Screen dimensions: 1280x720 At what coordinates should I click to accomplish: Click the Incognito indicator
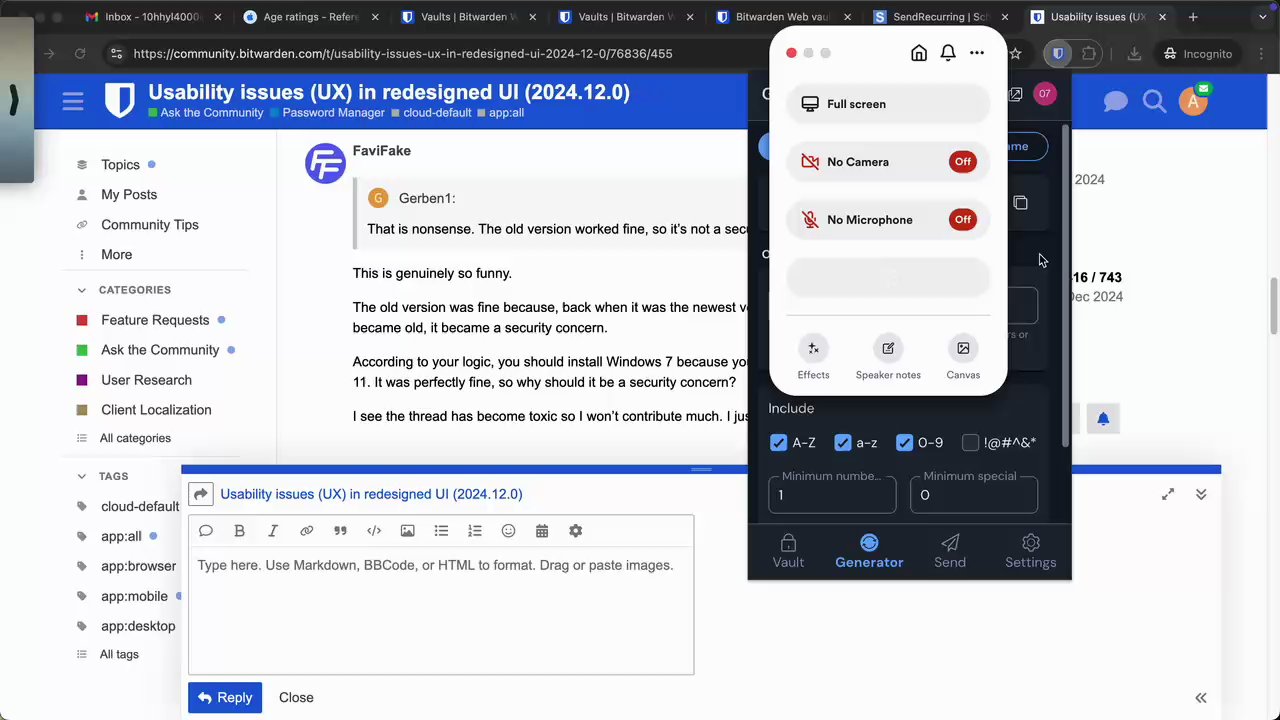(1197, 54)
